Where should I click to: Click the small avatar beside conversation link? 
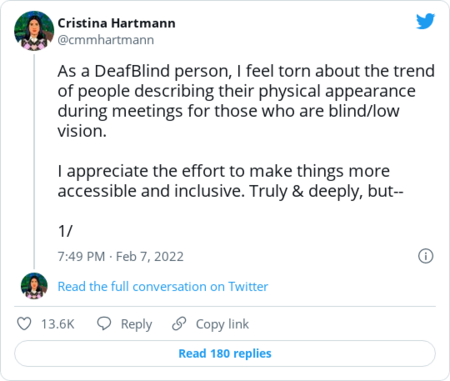[34, 286]
